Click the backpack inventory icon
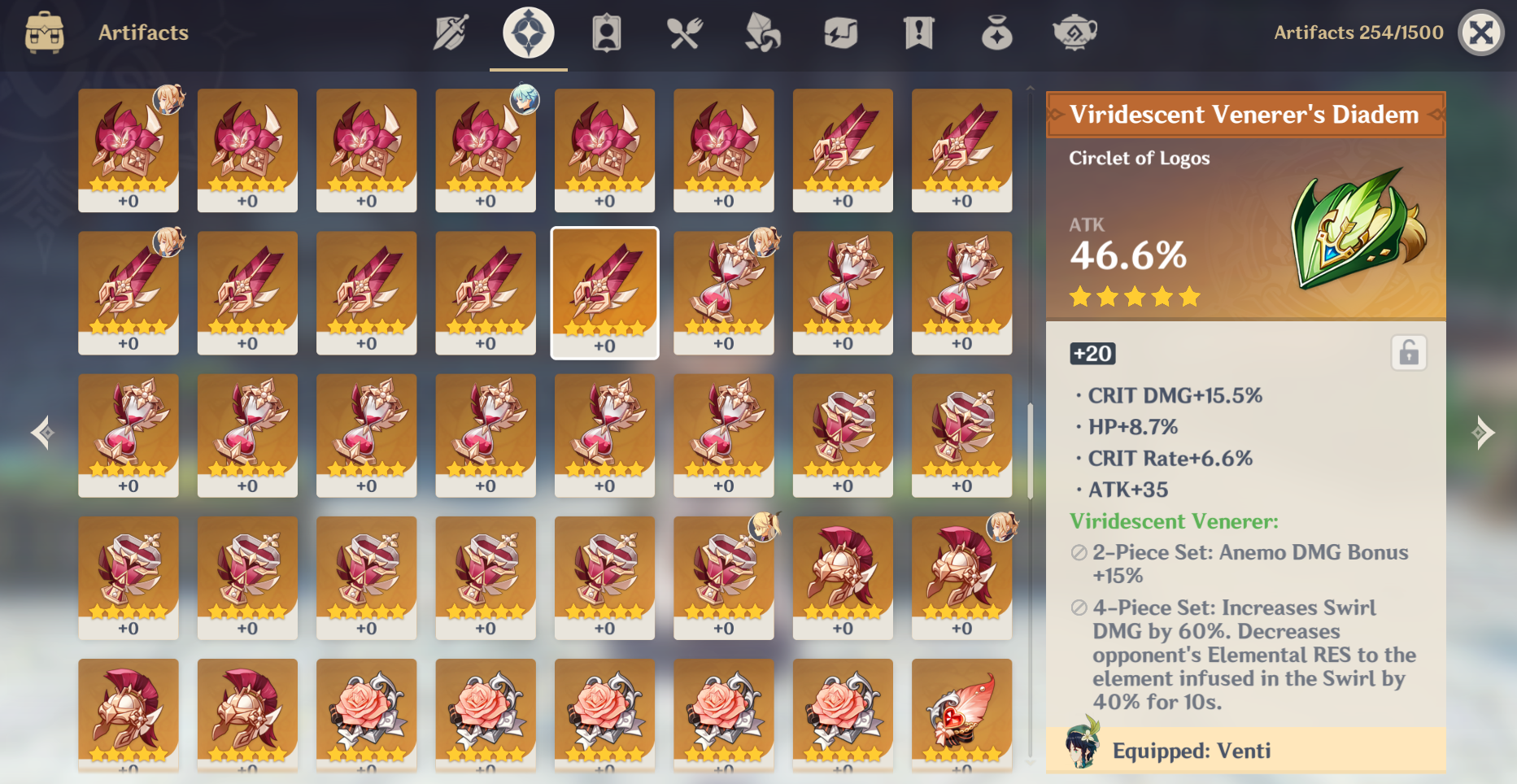 click(x=45, y=33)
